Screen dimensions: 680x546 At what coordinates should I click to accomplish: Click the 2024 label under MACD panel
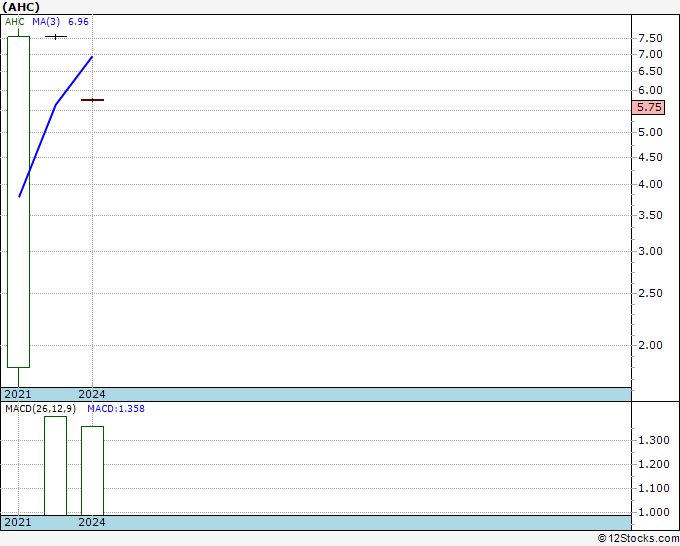coord(92,522)
